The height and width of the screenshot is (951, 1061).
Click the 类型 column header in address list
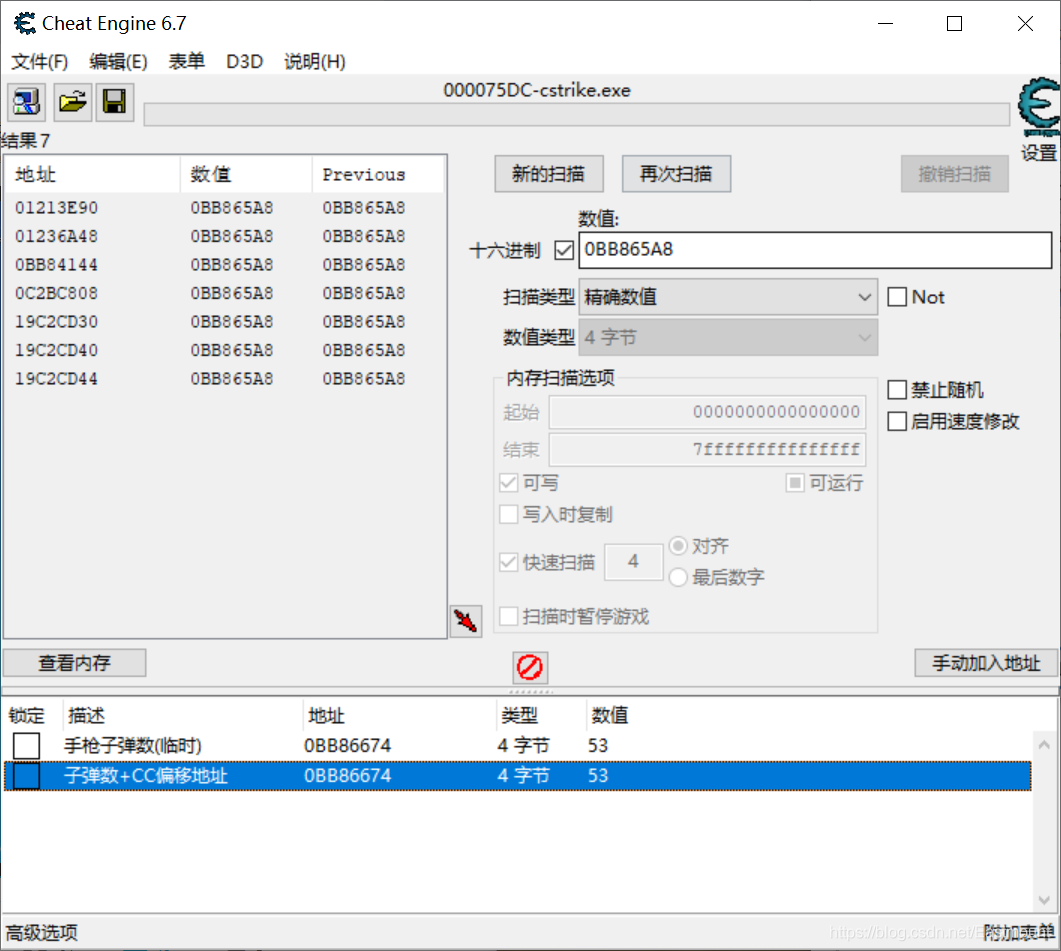(x=541, y=715)
